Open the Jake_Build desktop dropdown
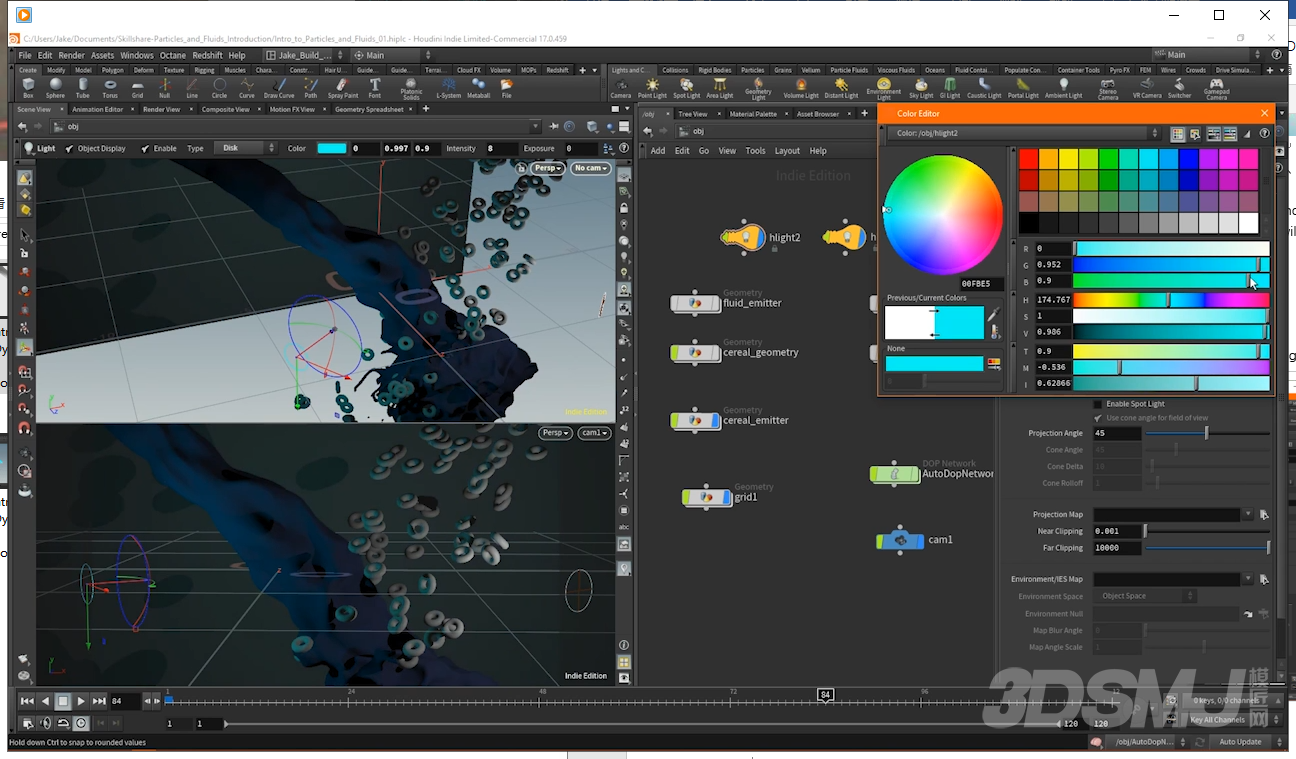Viewport: 1296px width, 759px height. click(305, 55)
